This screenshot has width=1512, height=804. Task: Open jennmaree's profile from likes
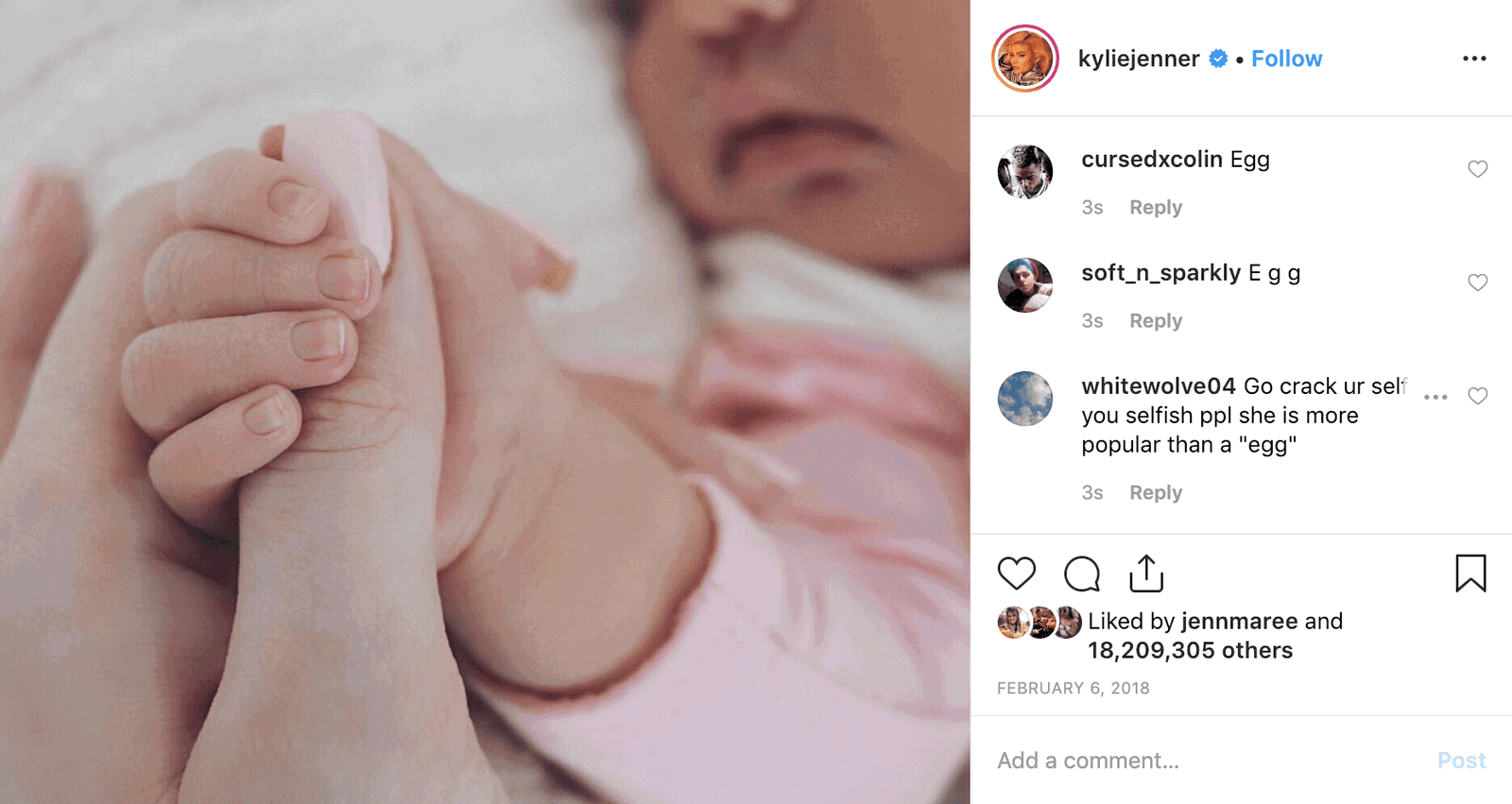(1240, 621)
